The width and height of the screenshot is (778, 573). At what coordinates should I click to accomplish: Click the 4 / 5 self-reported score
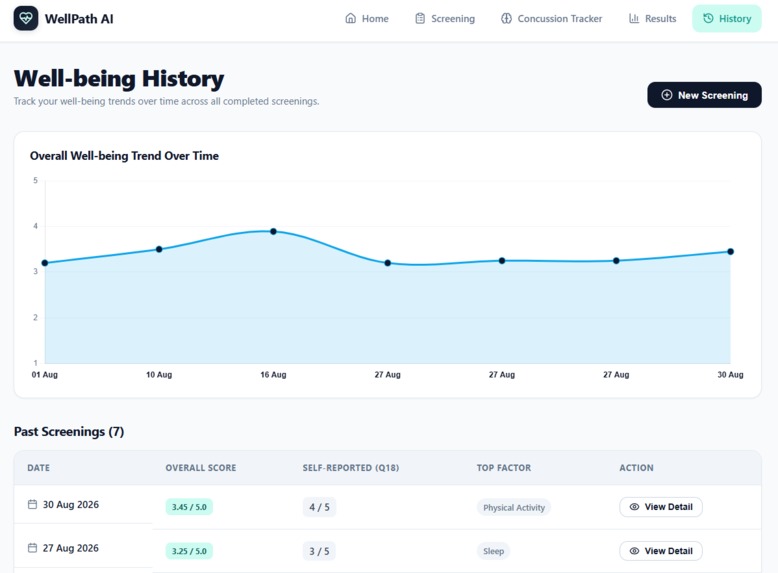tap(319, 507)
